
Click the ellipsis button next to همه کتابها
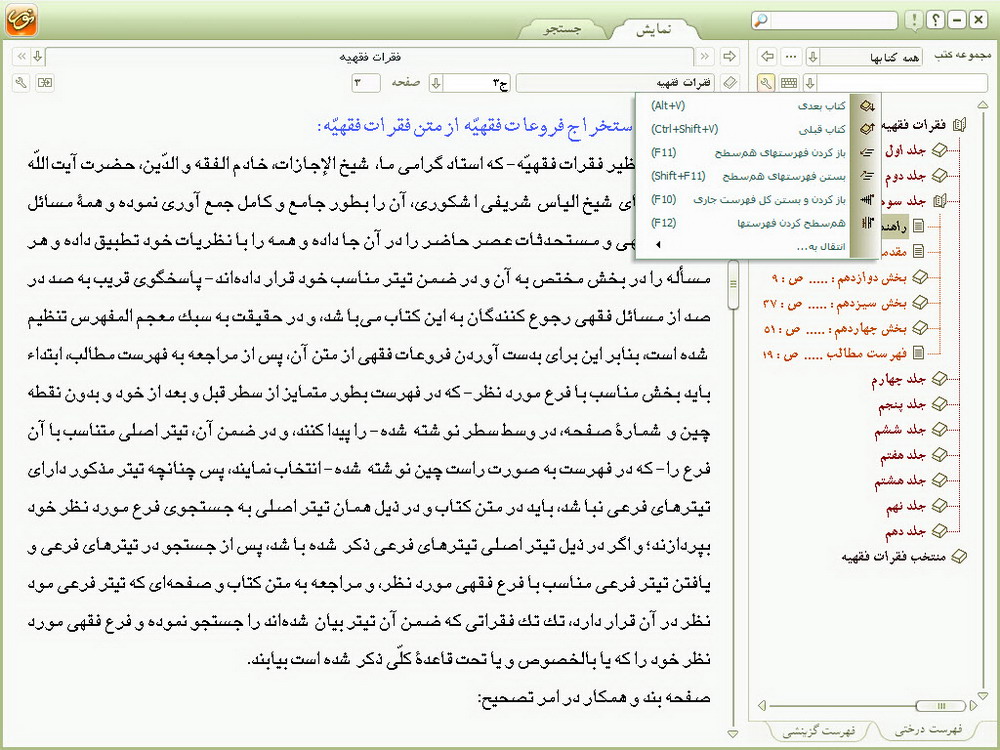pos(791,57)
